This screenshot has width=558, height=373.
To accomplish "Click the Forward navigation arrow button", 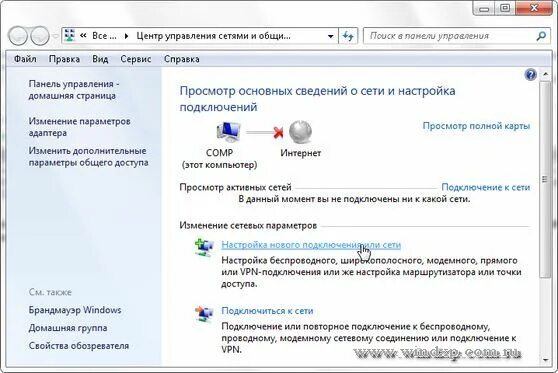I will click(x=40, y=36).
